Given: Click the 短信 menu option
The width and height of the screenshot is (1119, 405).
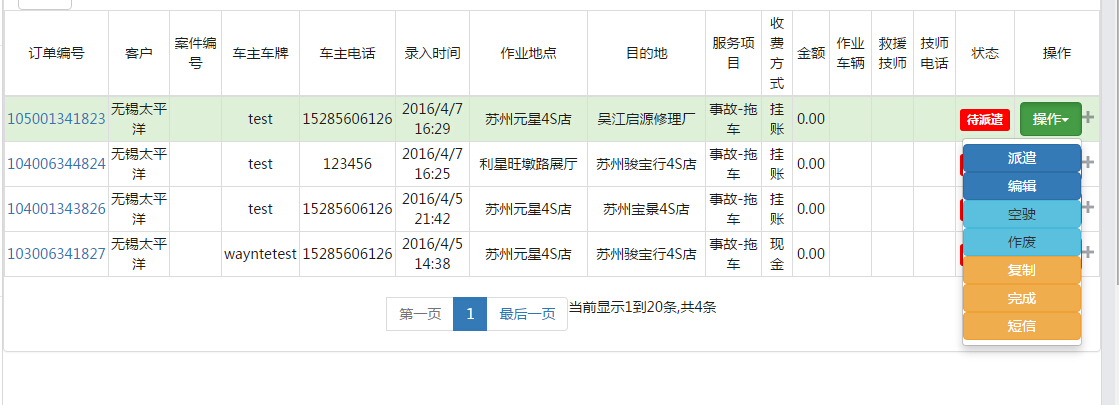Looking at the screenshot, I should [x=1021, y=325].
